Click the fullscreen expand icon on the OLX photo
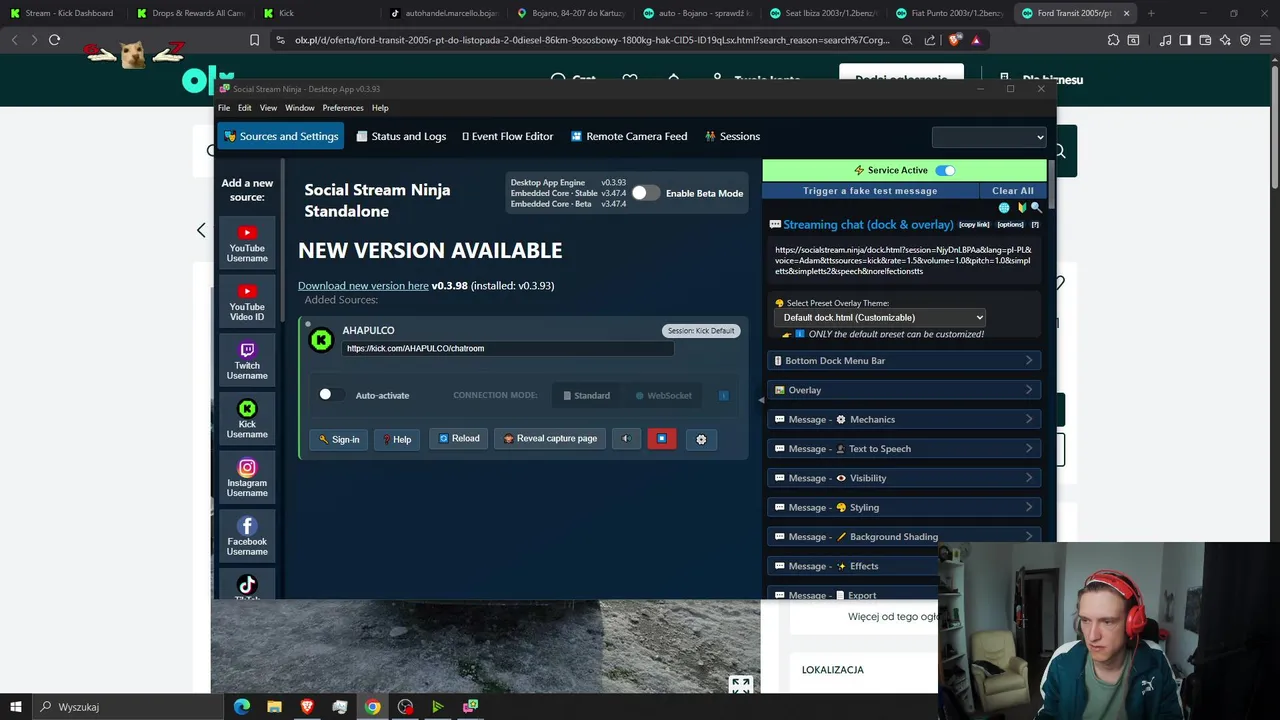The width and height of the screenshot is (1280, 720). point(740,685)
